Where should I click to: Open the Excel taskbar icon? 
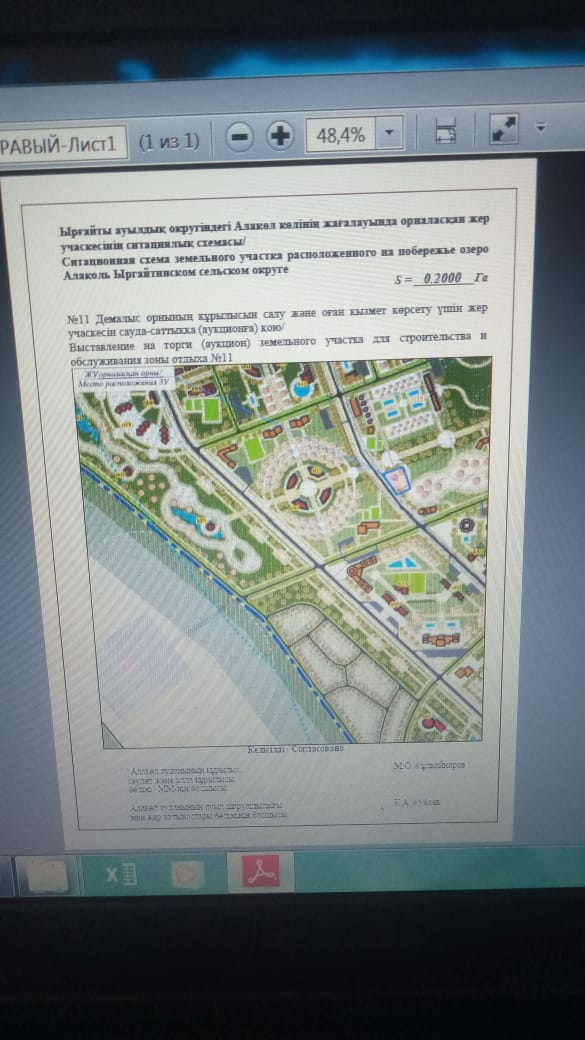tap(121, 876)
